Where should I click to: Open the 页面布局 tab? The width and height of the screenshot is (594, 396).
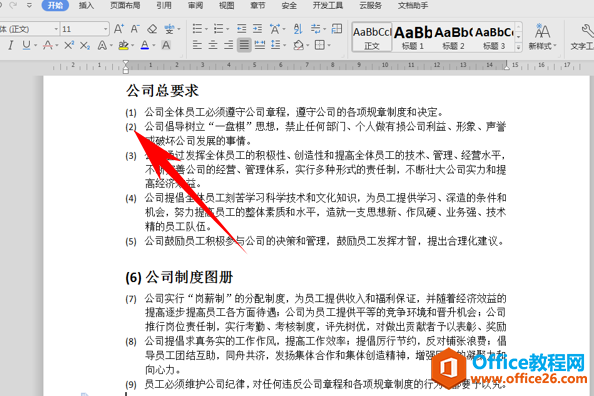[125, 5]
